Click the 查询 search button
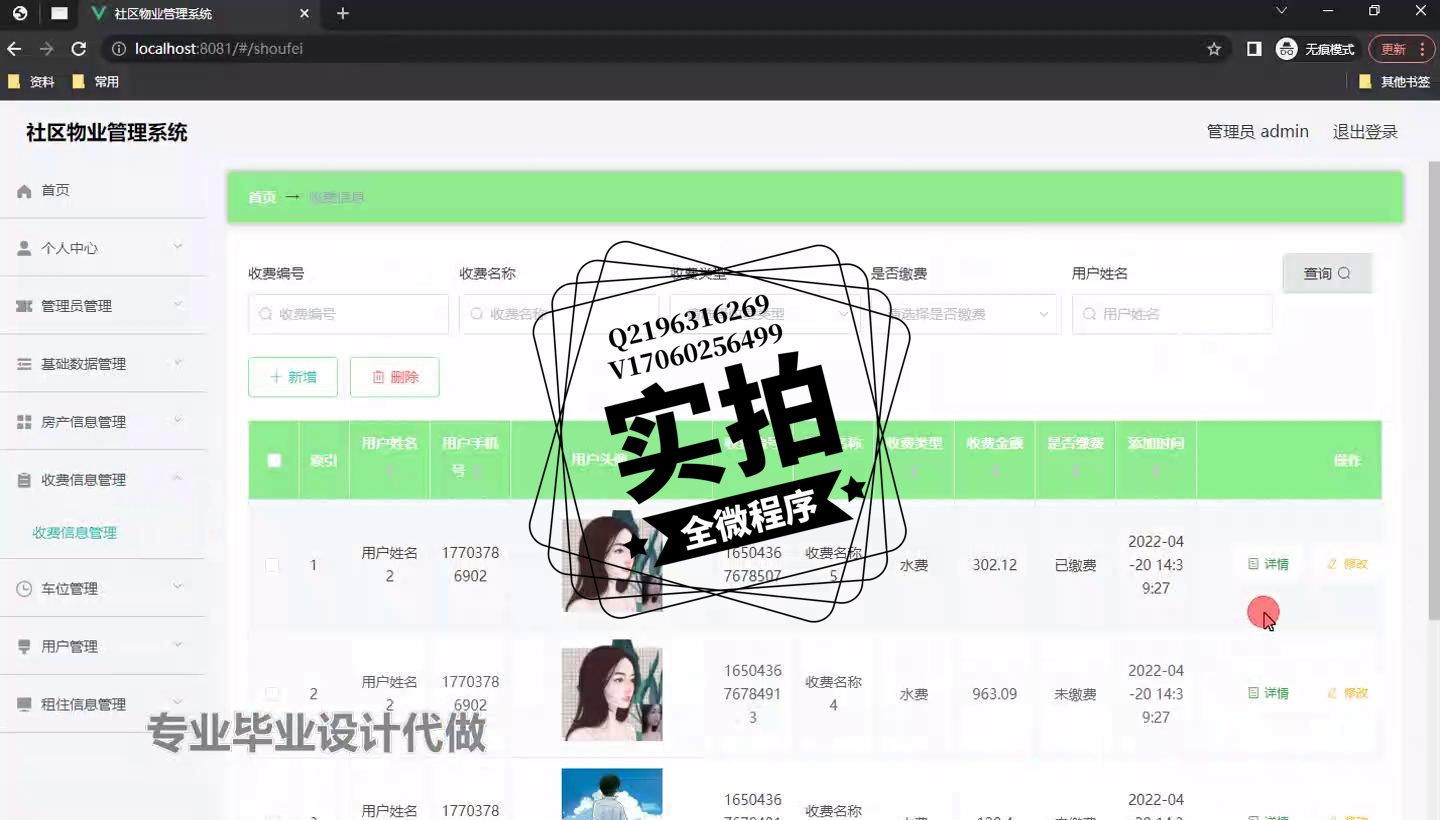This screenshot has height=820, width=1440. pyautogui.click(x=1327, y=273)
